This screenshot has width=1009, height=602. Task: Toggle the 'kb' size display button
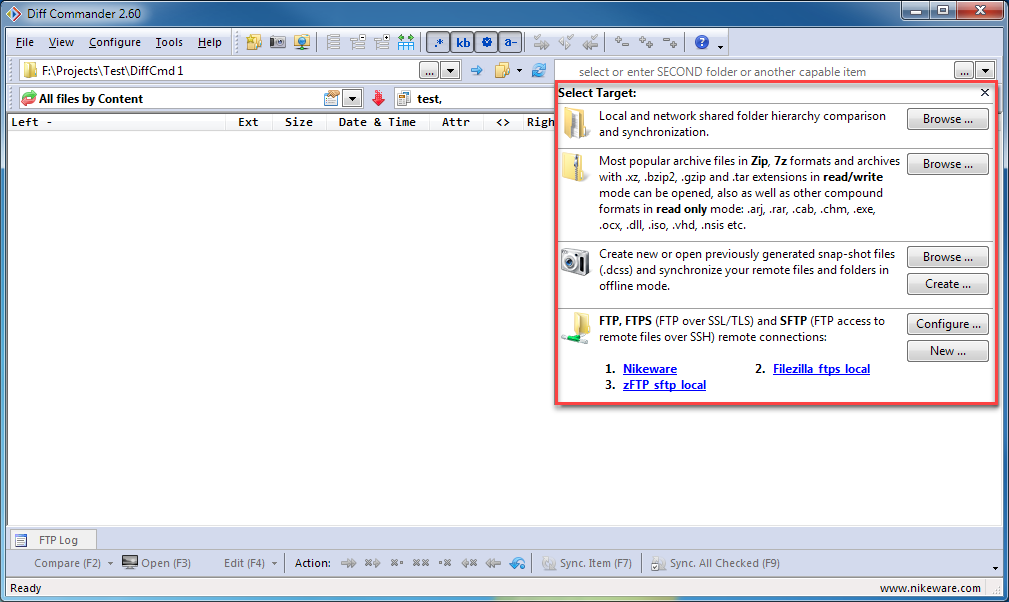point(462,42)
